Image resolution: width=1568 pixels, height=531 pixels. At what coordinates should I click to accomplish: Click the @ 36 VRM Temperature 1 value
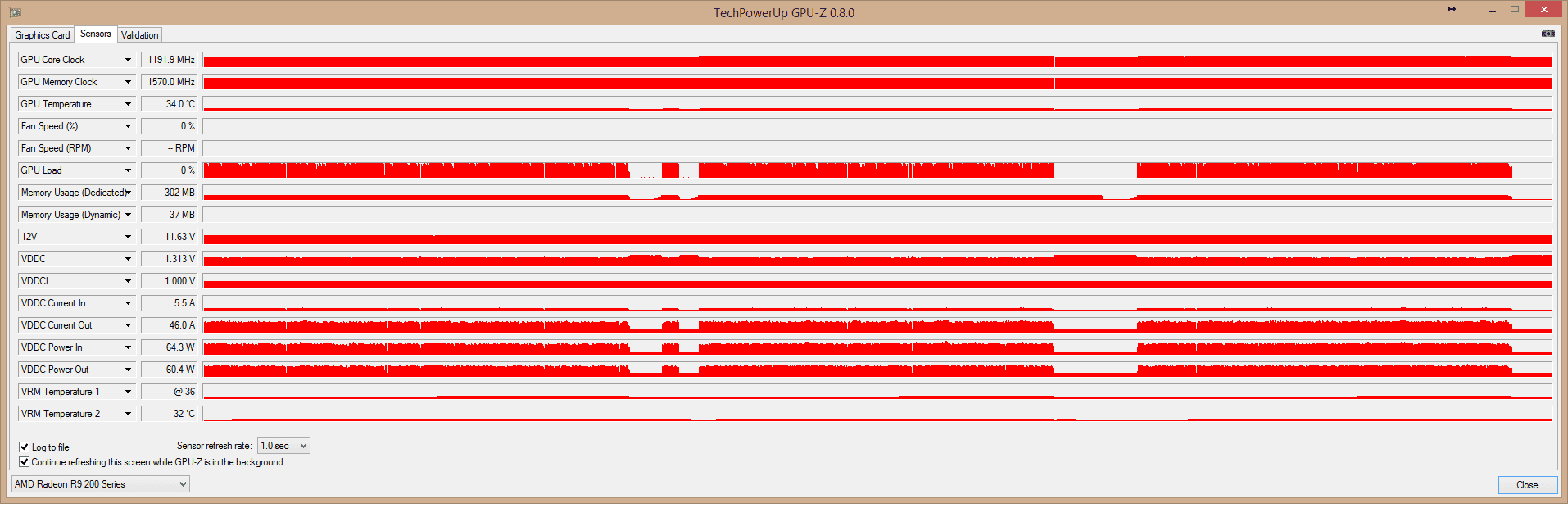(169, 392)
